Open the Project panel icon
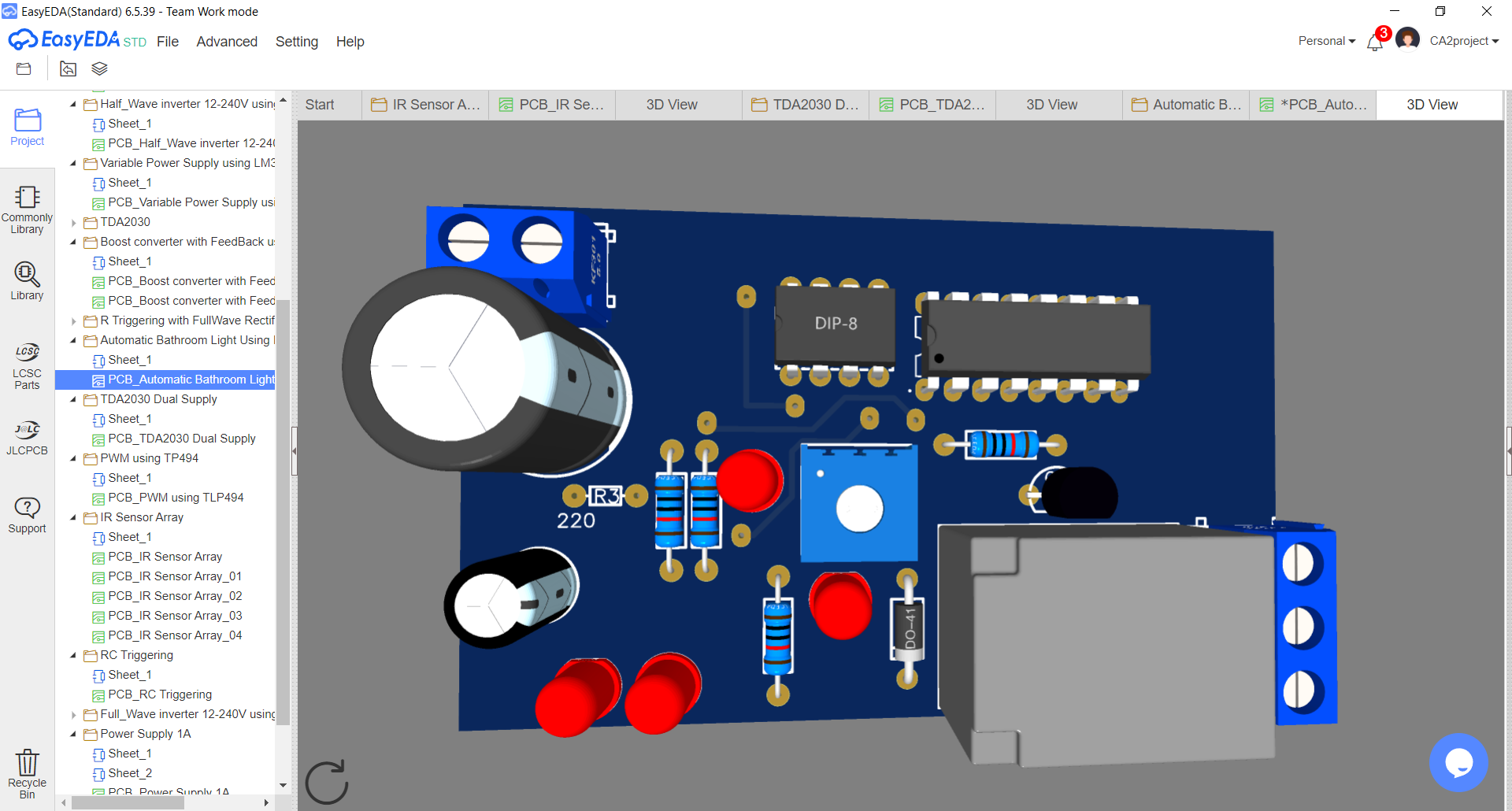Screen dimensions: 1512x811 point(27,127)
